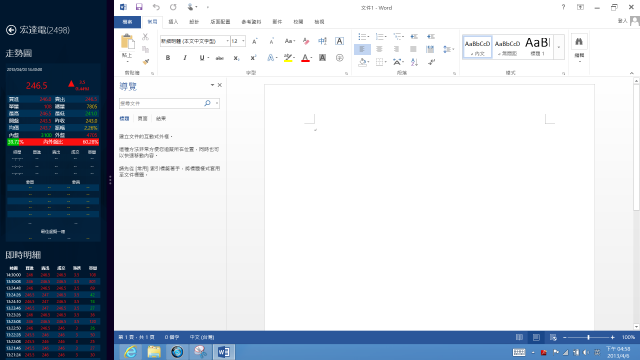The image size is (640, 360).
Task: Apply the Heading 1 AaBl style
Action: coord(538,47)
